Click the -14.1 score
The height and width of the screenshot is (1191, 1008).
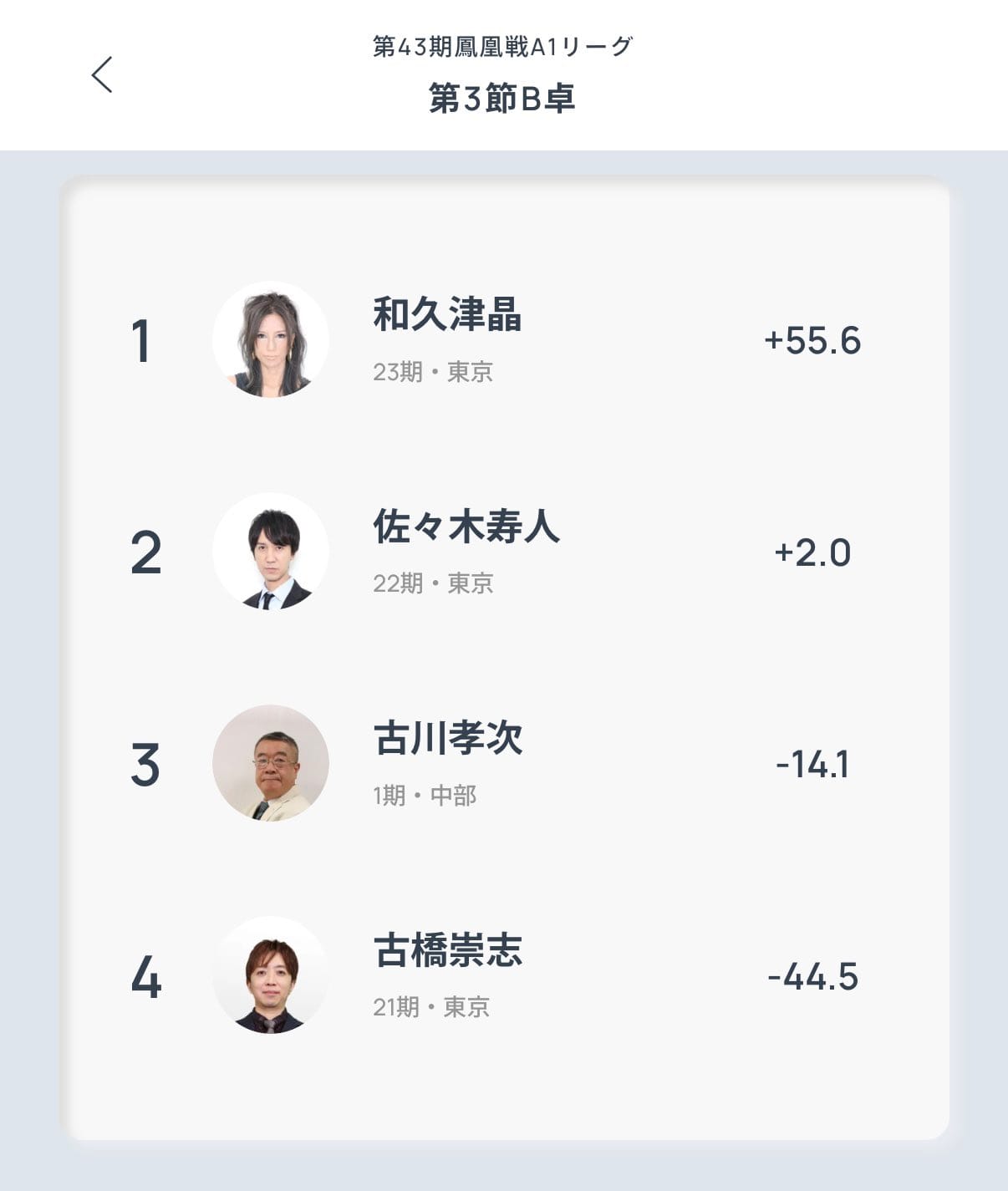pyautogui.click(x=812, y=764)
